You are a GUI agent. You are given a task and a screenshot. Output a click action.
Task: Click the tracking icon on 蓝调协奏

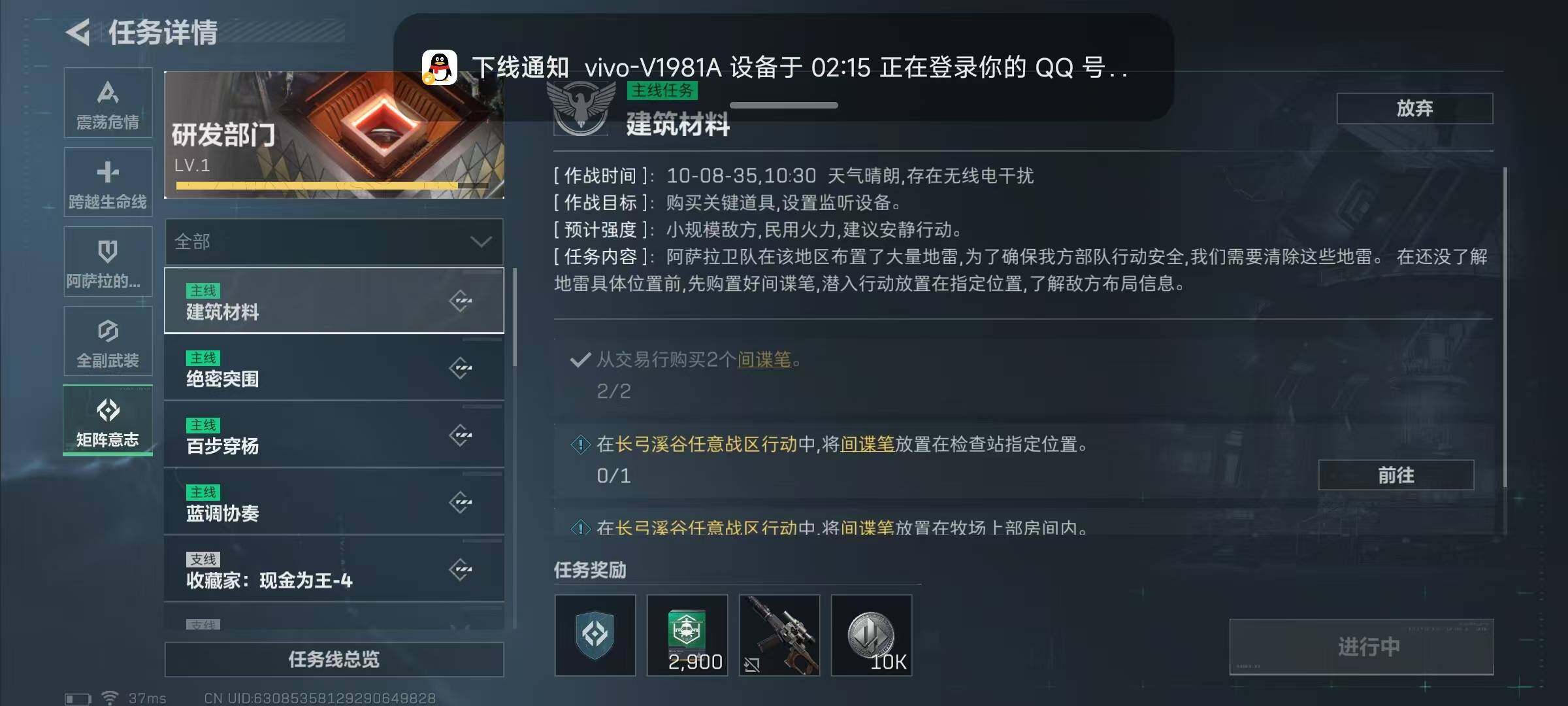click(461, 503)
